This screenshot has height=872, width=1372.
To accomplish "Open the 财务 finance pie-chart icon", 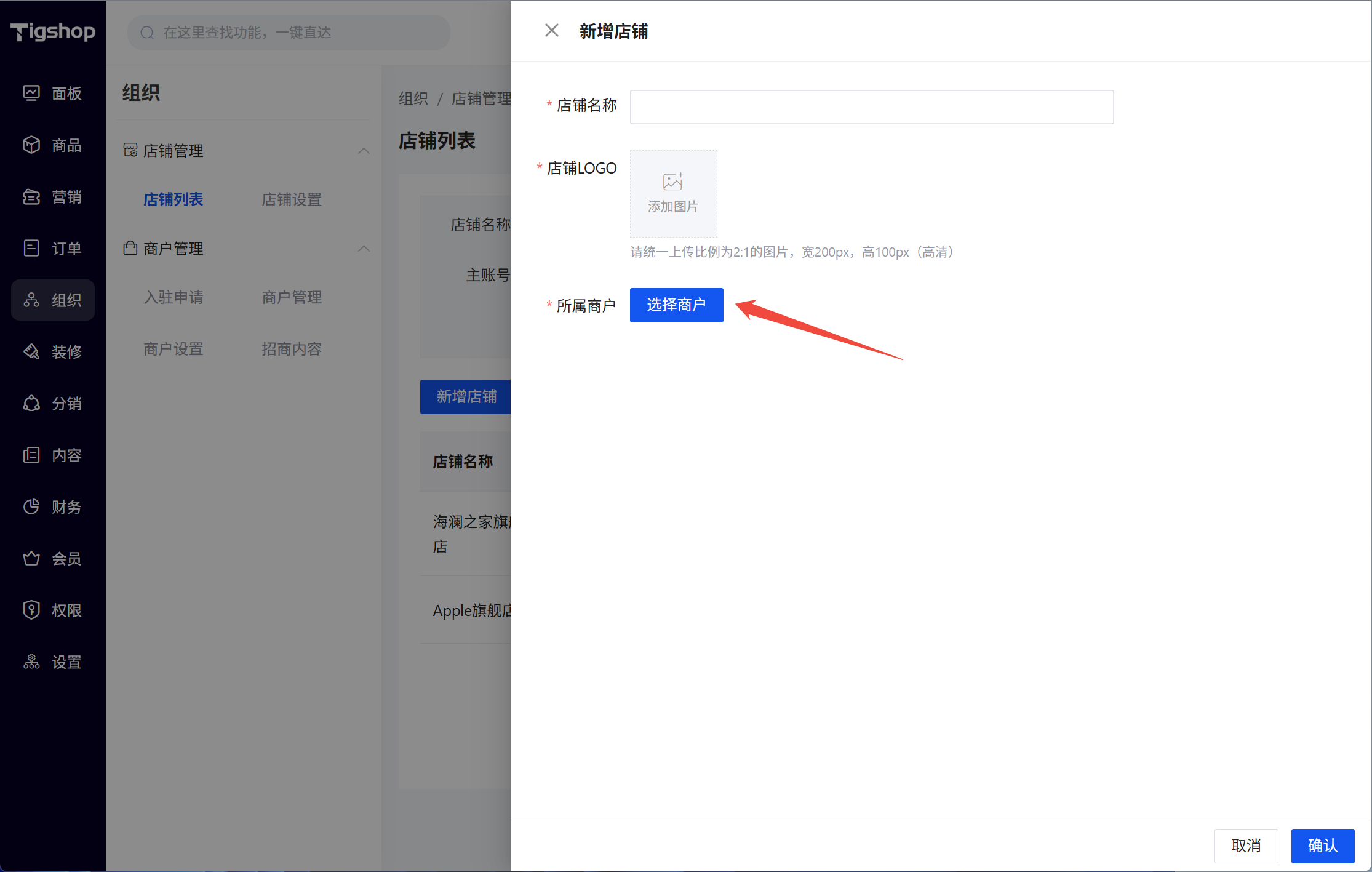I will coord(31,506).
